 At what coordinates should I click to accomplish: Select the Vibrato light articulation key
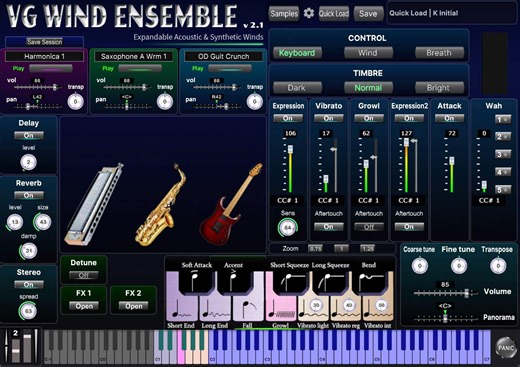[313, 309]
